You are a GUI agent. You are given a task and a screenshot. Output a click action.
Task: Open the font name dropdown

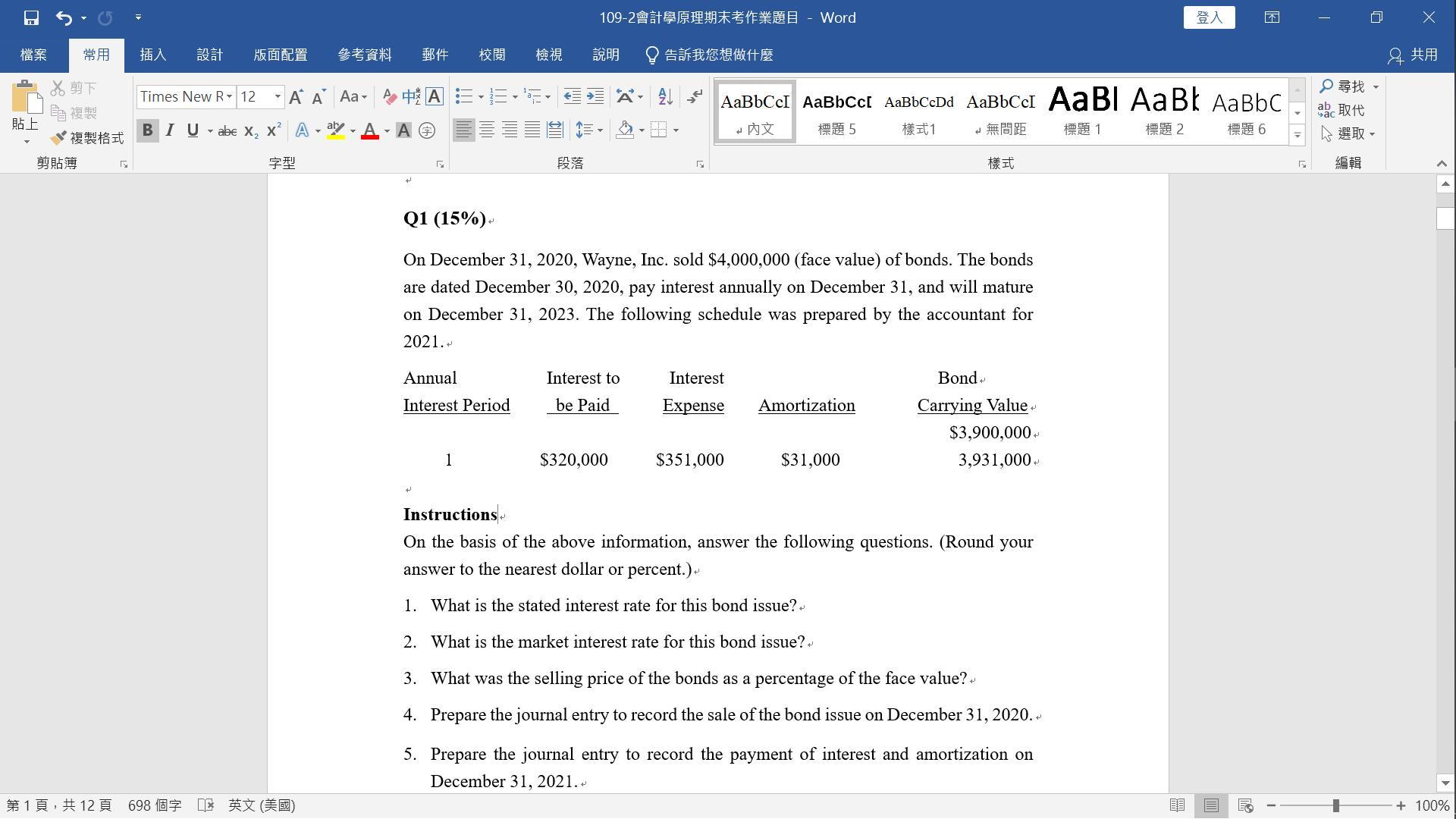tap(229, 96)
